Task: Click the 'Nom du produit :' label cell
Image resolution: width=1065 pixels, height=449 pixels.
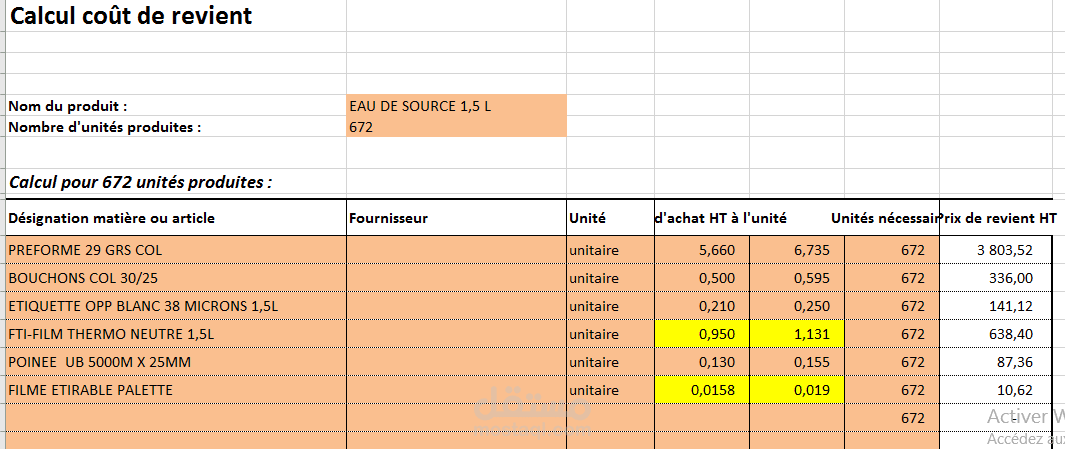Action: click(x=176, y=106)
